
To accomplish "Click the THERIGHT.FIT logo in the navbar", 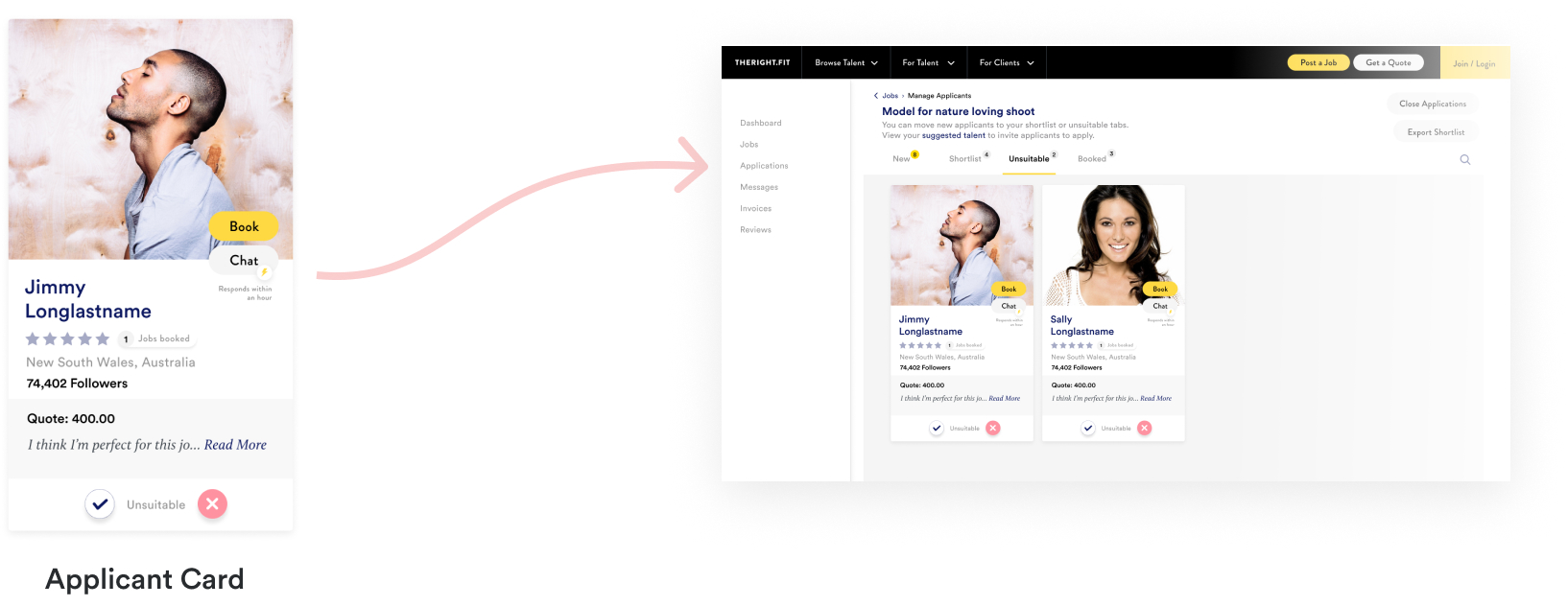I will (x=763, y=62).
